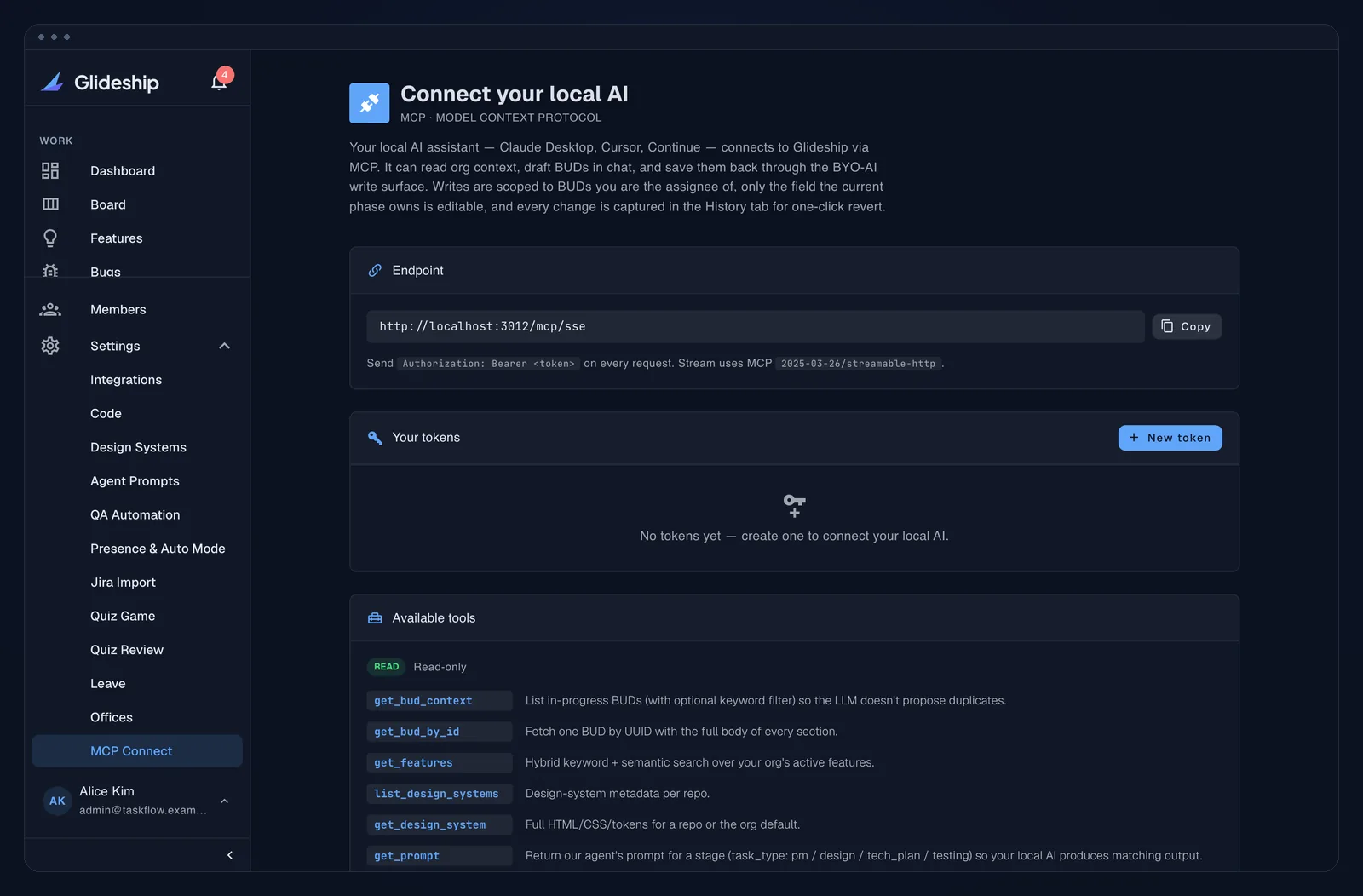Image resolution: width=1363 pixels, height=896 pixels.
Task: Click the Features lightbulb icon
Action: click(50, 238)
